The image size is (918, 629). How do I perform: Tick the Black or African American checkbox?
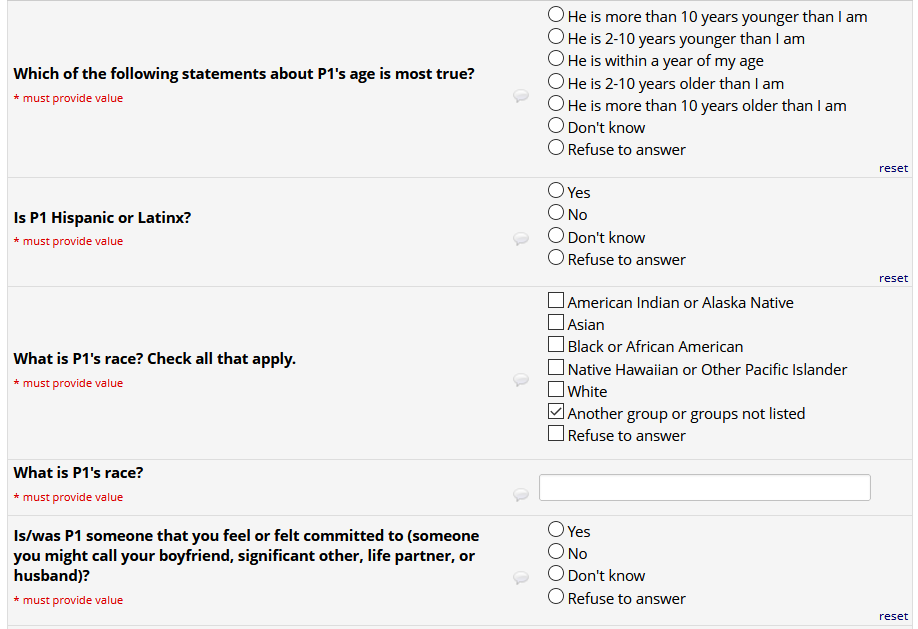click(x=556, y=345)
